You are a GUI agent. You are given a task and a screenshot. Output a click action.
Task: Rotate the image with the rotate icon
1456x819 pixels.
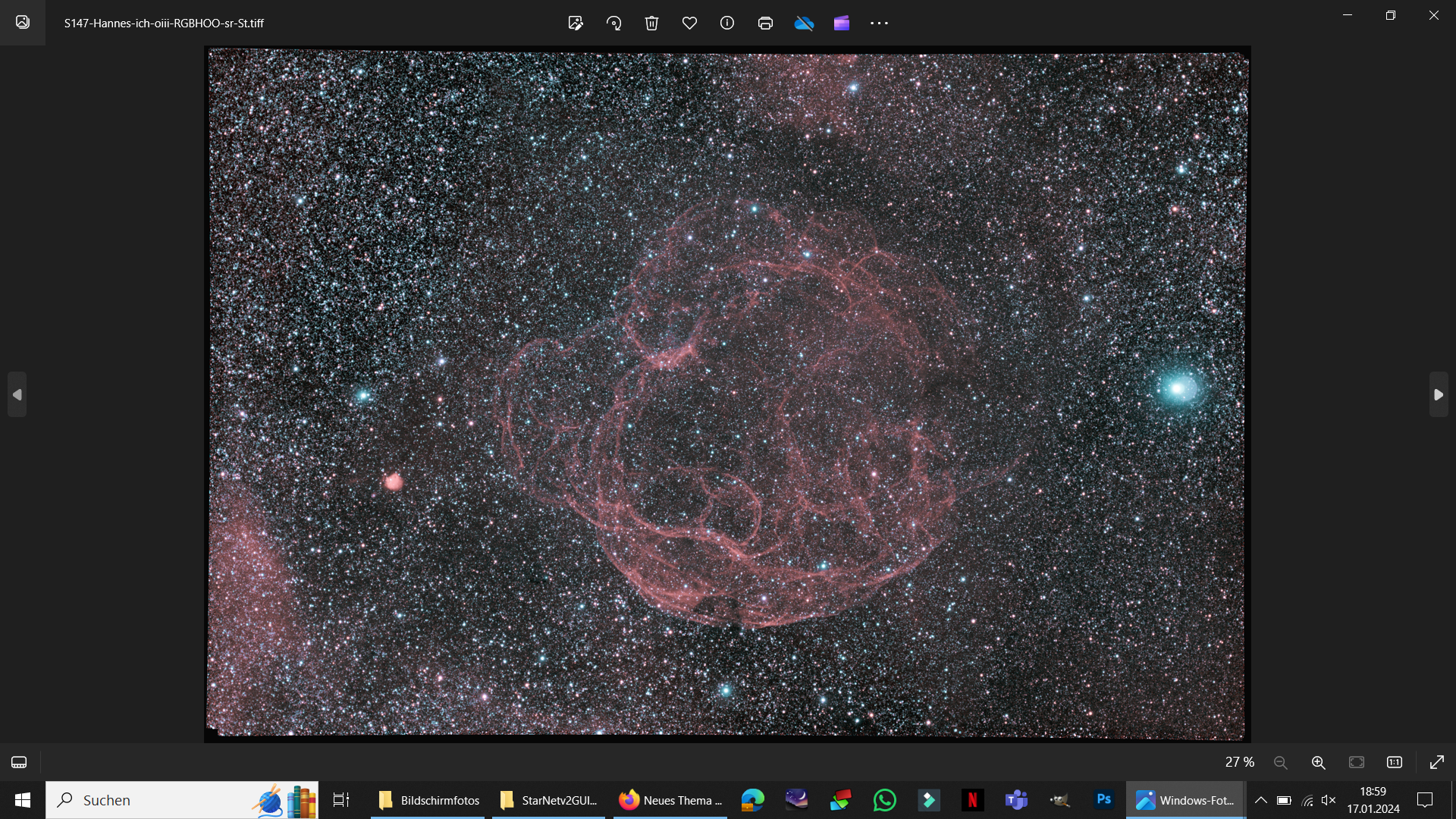[613, 23]
